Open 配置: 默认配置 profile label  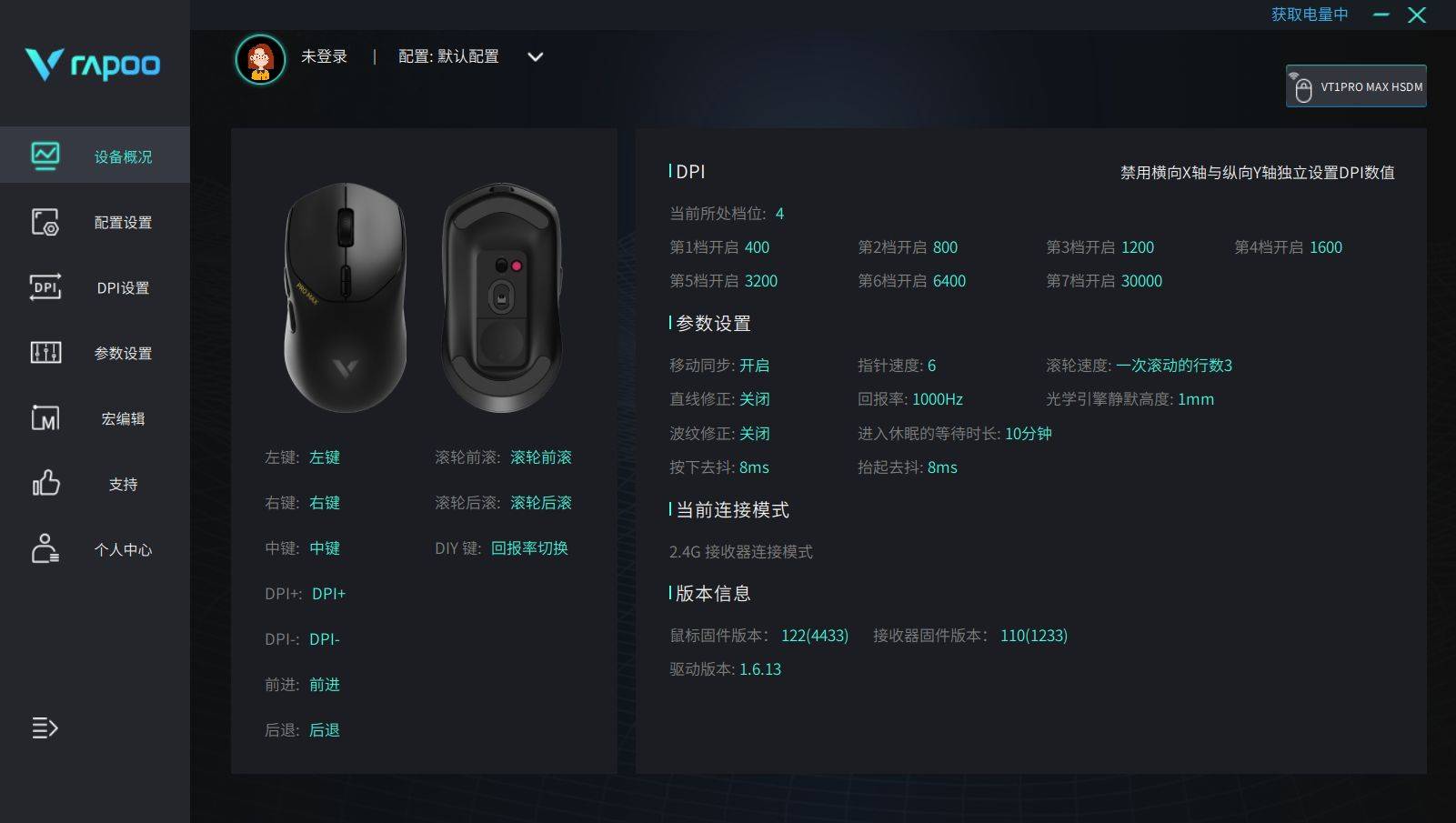point(448,56)
